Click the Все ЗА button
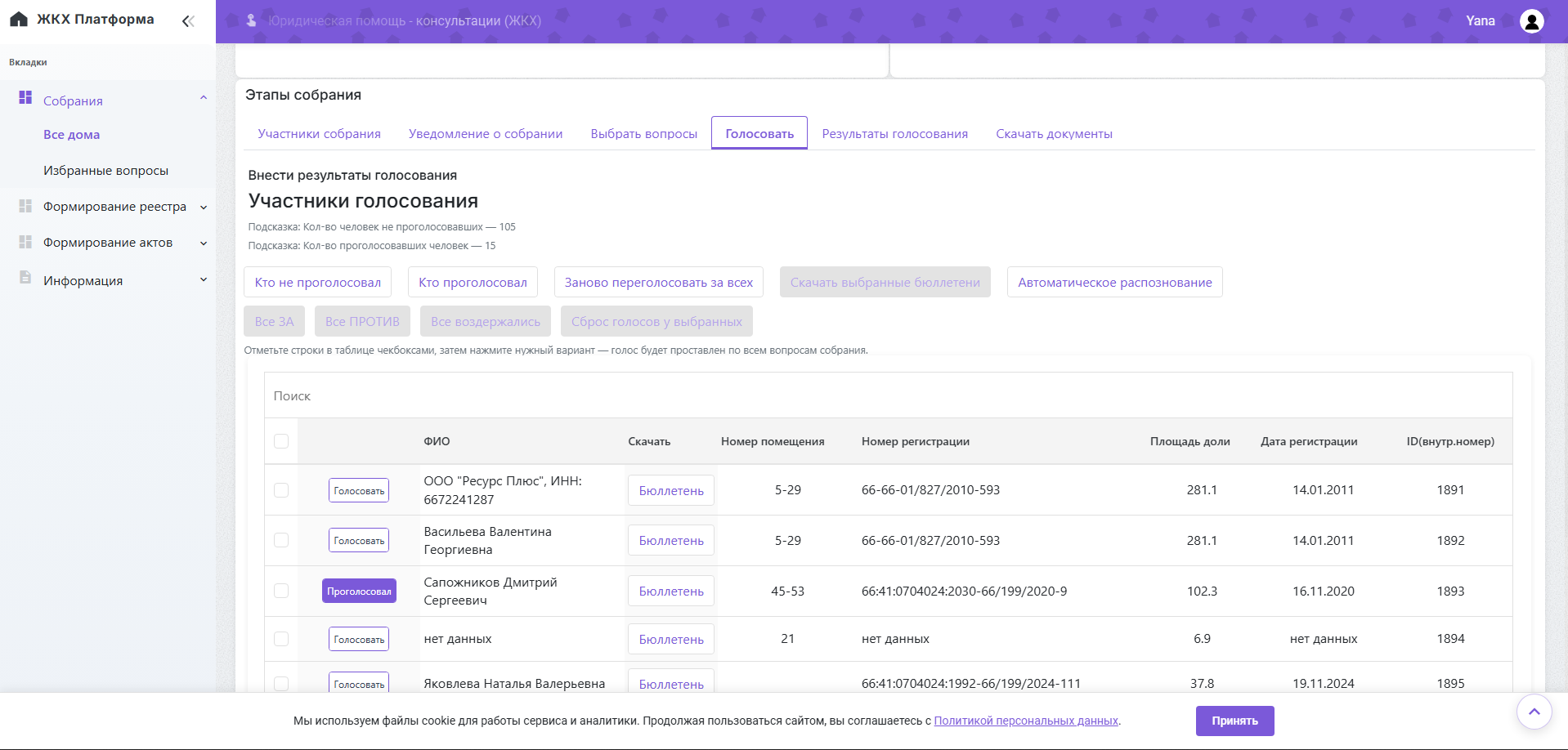1568x750 pixels. [x=274, y=321]
